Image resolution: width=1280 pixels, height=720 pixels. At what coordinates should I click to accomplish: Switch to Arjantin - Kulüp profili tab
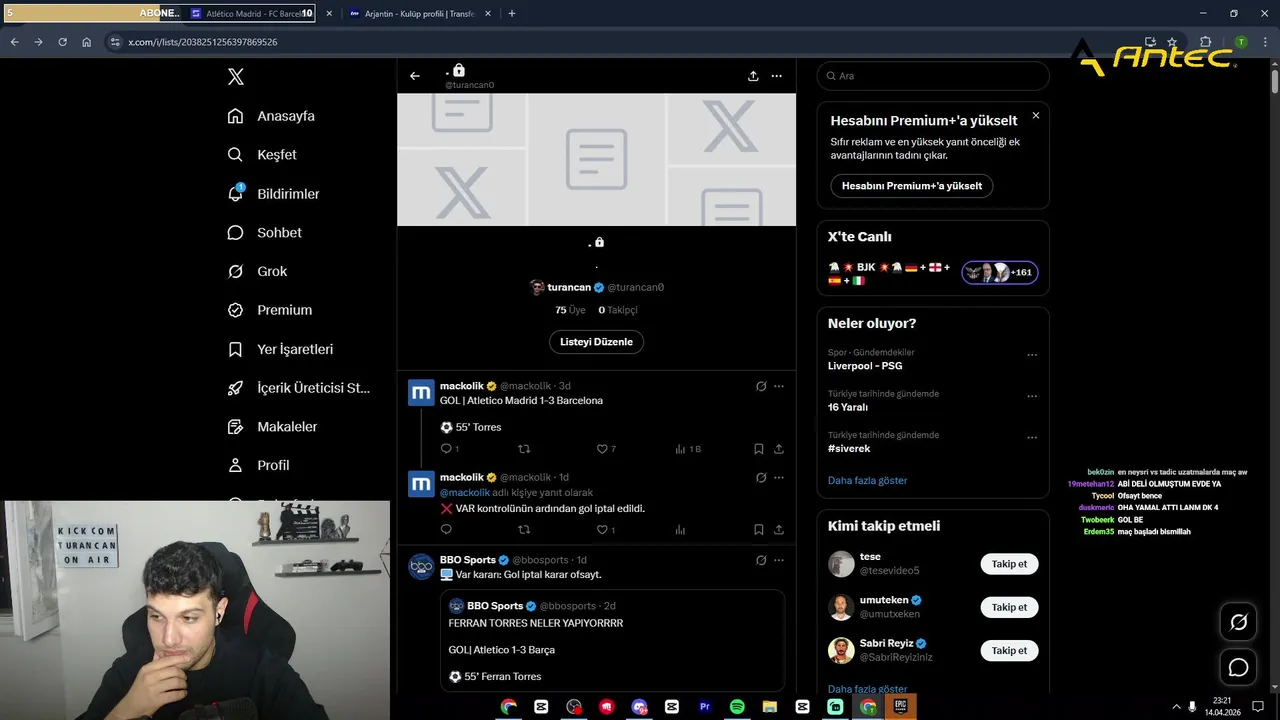click(420, 14)
